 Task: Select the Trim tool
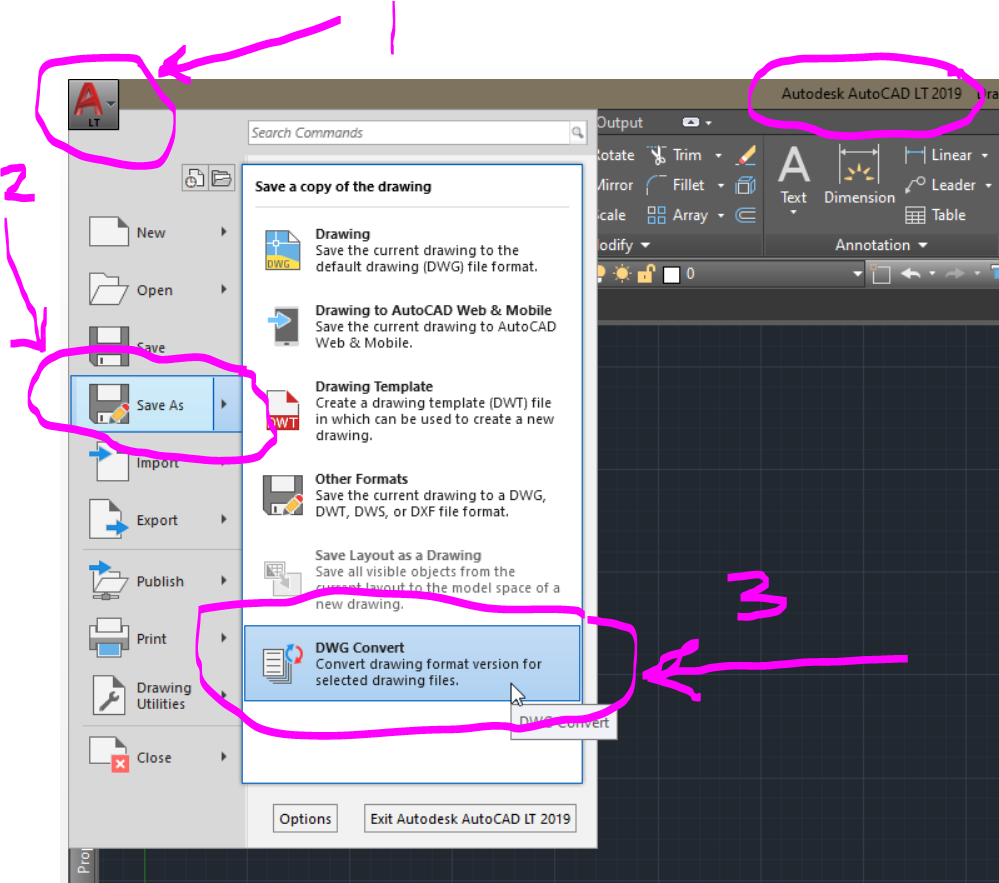(x=685, y=155)
